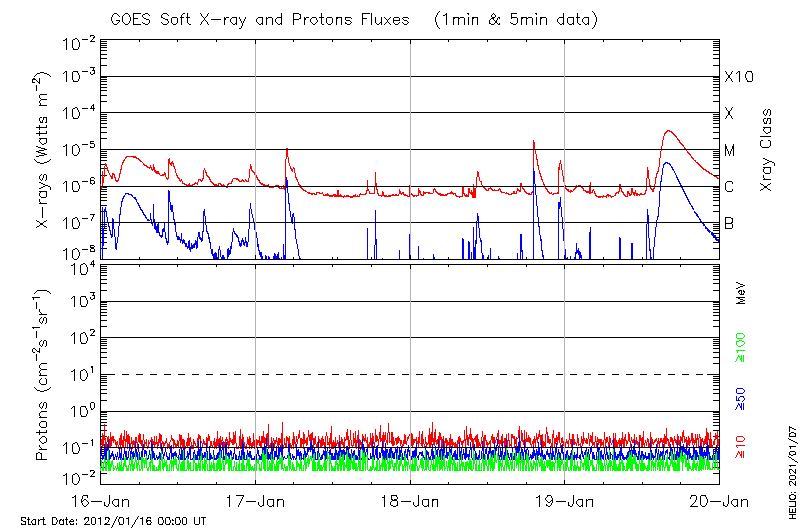Click the Protons y-axis label

(42, 375)
